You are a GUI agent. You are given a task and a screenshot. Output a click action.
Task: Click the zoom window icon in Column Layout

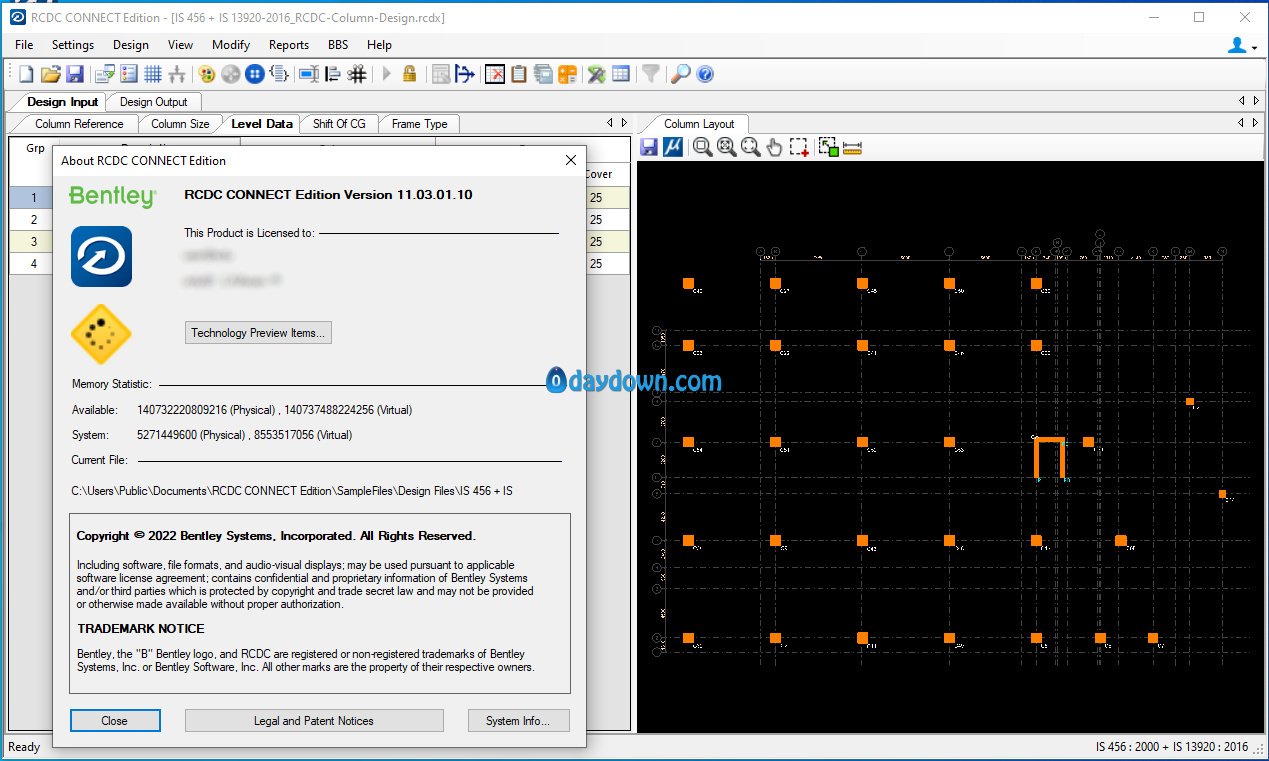(703, 147)
